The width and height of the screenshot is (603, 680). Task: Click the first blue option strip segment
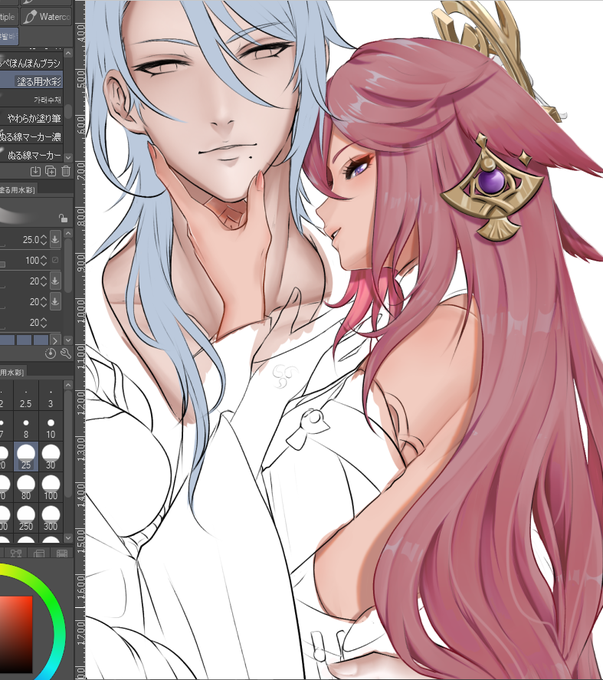point(7,340)
